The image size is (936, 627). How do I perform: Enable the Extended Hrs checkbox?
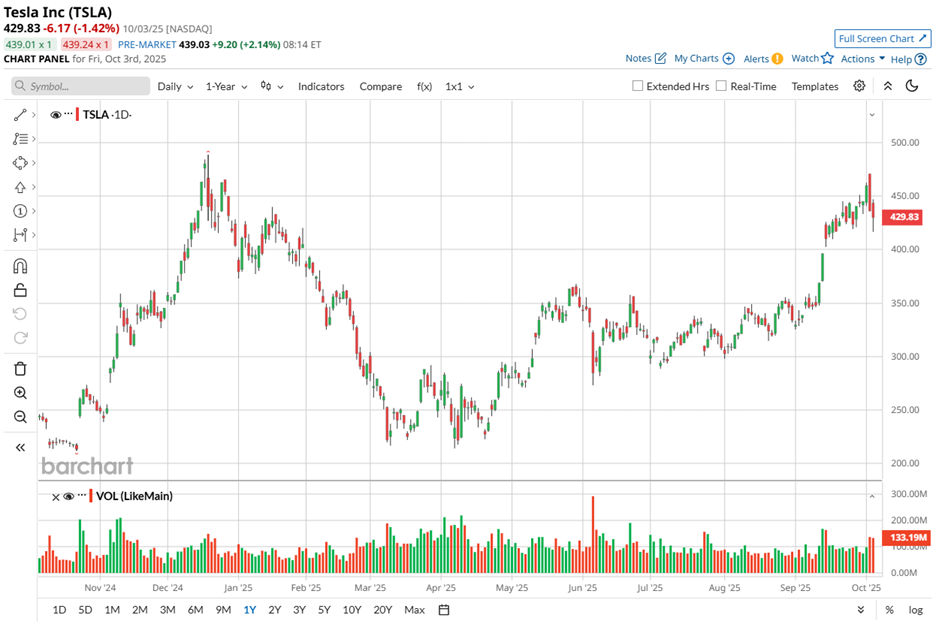pyautogui.click(x=638, y=86)
